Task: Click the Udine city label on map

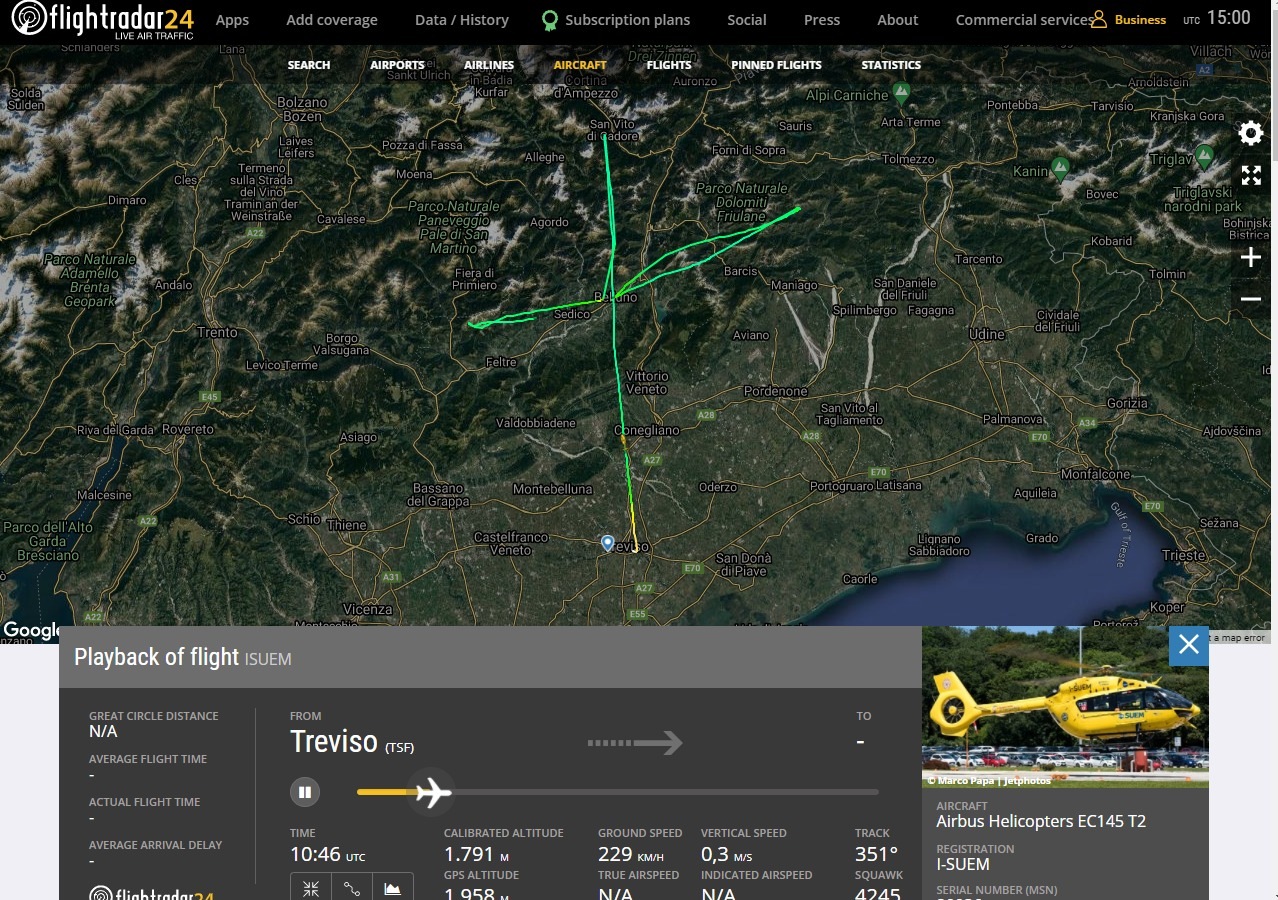Action: (987, 334)
